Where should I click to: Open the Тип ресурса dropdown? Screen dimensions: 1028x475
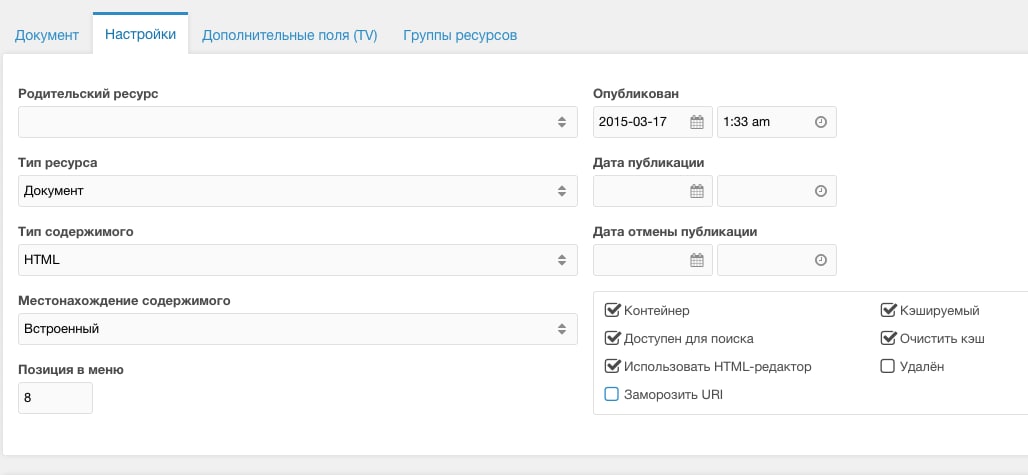(298, 191)
